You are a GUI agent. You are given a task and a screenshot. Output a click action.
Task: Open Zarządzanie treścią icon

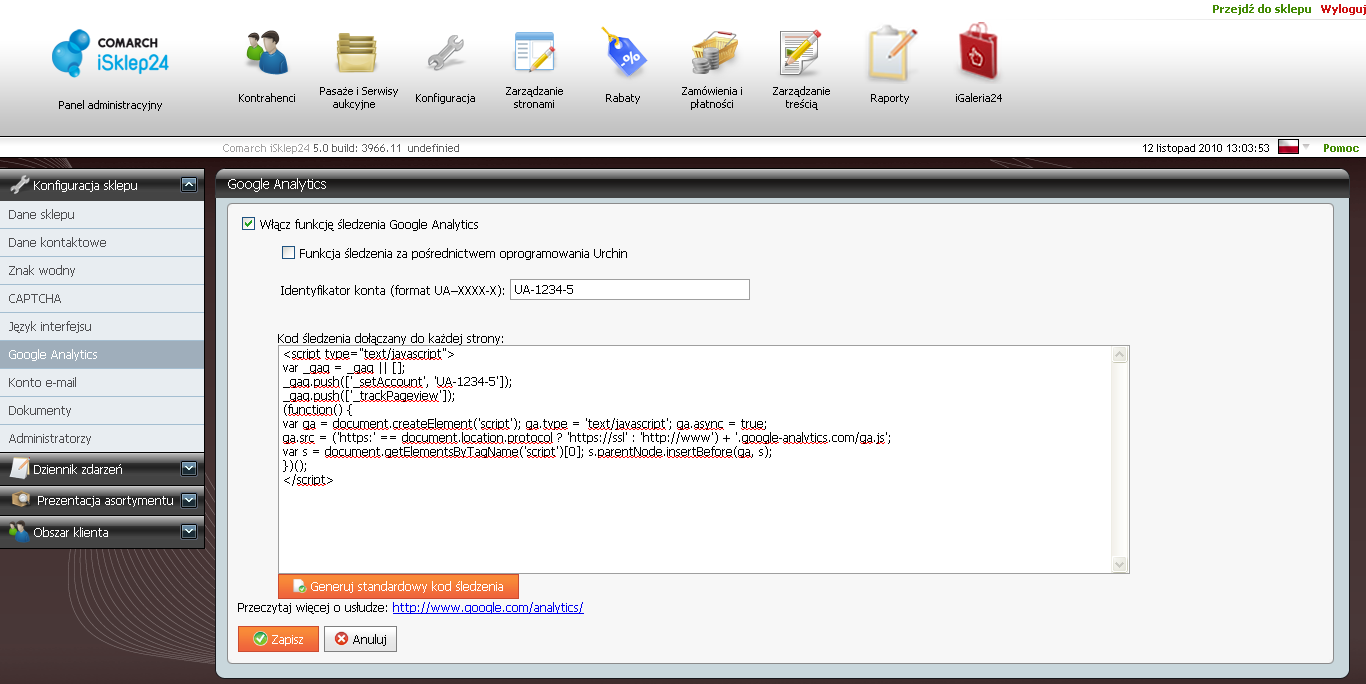pos(801,52)
